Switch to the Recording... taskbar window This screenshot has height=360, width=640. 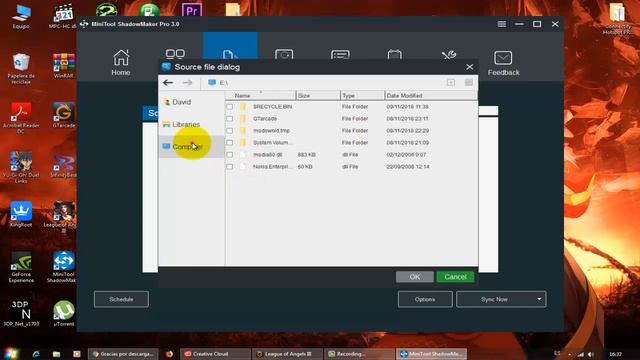(x=359, y=354)
